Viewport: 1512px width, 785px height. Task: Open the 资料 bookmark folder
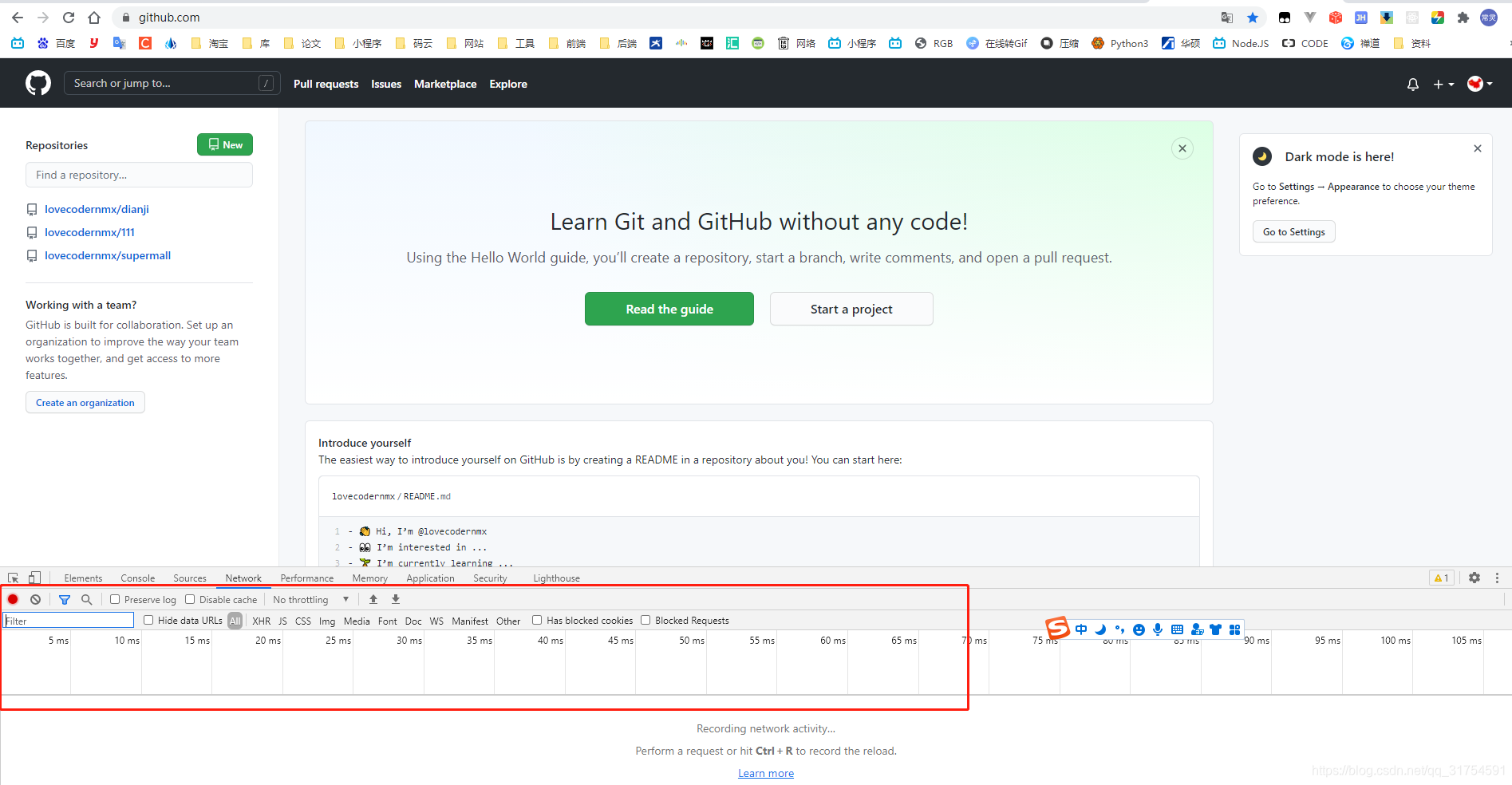pos(1412,43)
